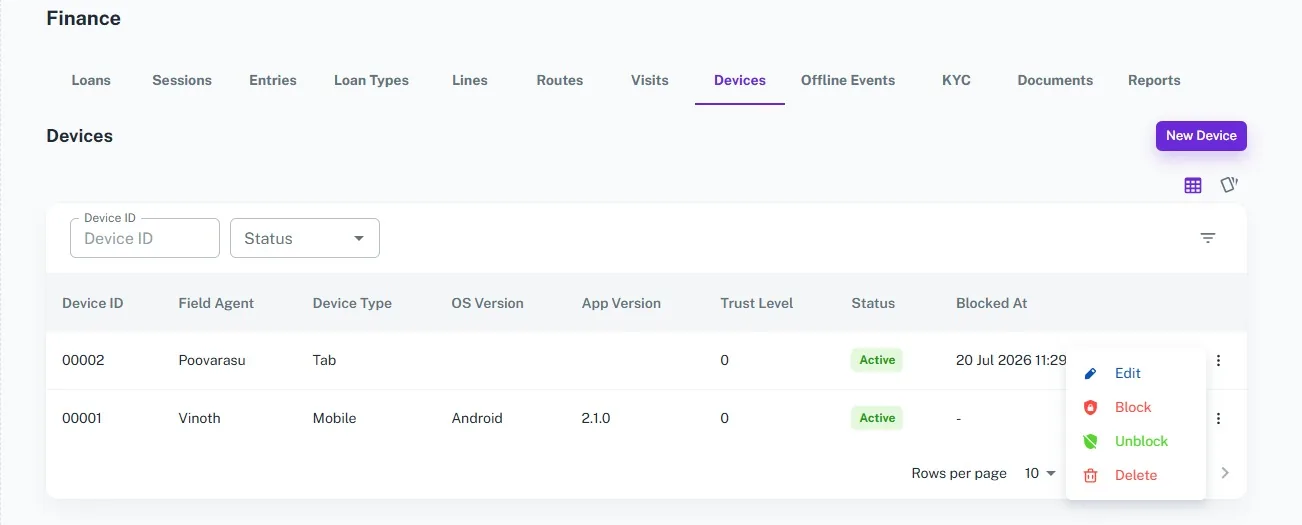Select the Devices tab

740,80
